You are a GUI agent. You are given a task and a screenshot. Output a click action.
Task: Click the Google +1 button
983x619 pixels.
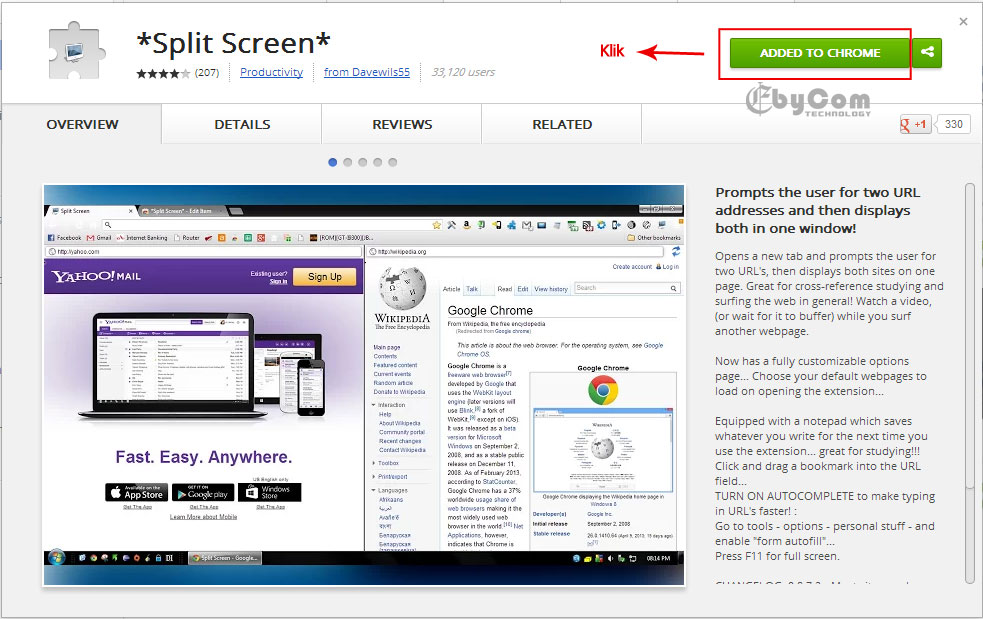click(x=915, y=124)
